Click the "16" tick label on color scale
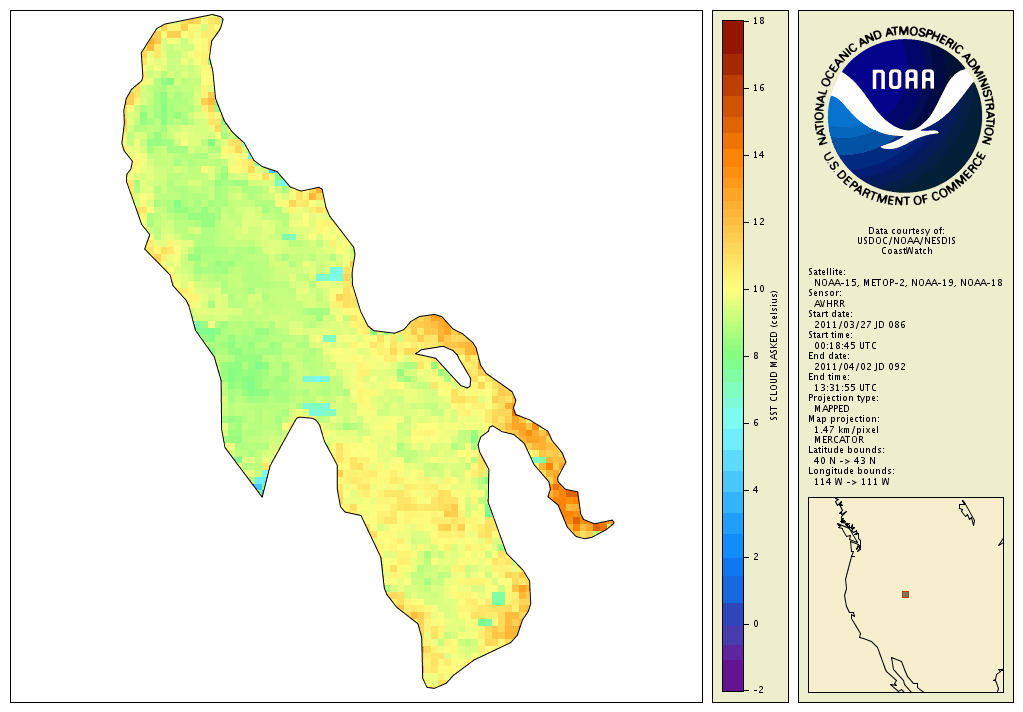This screenshot has height=712, width=1023. 758,87
